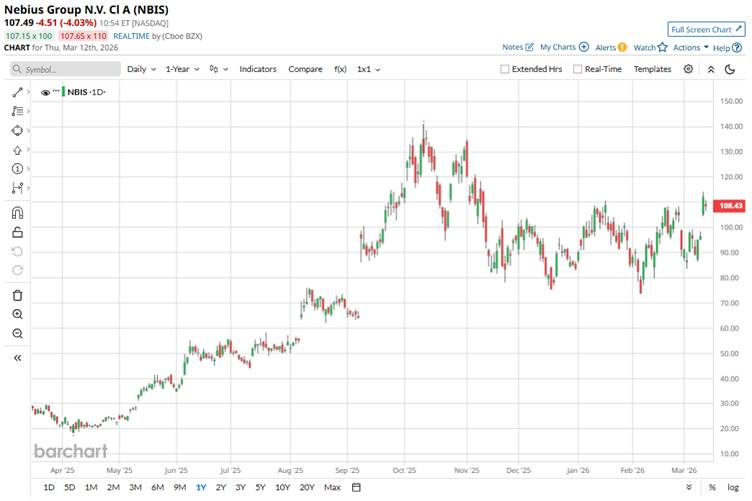Click the Symbol search field
This screenshot has width=752, height=501.
65,69
